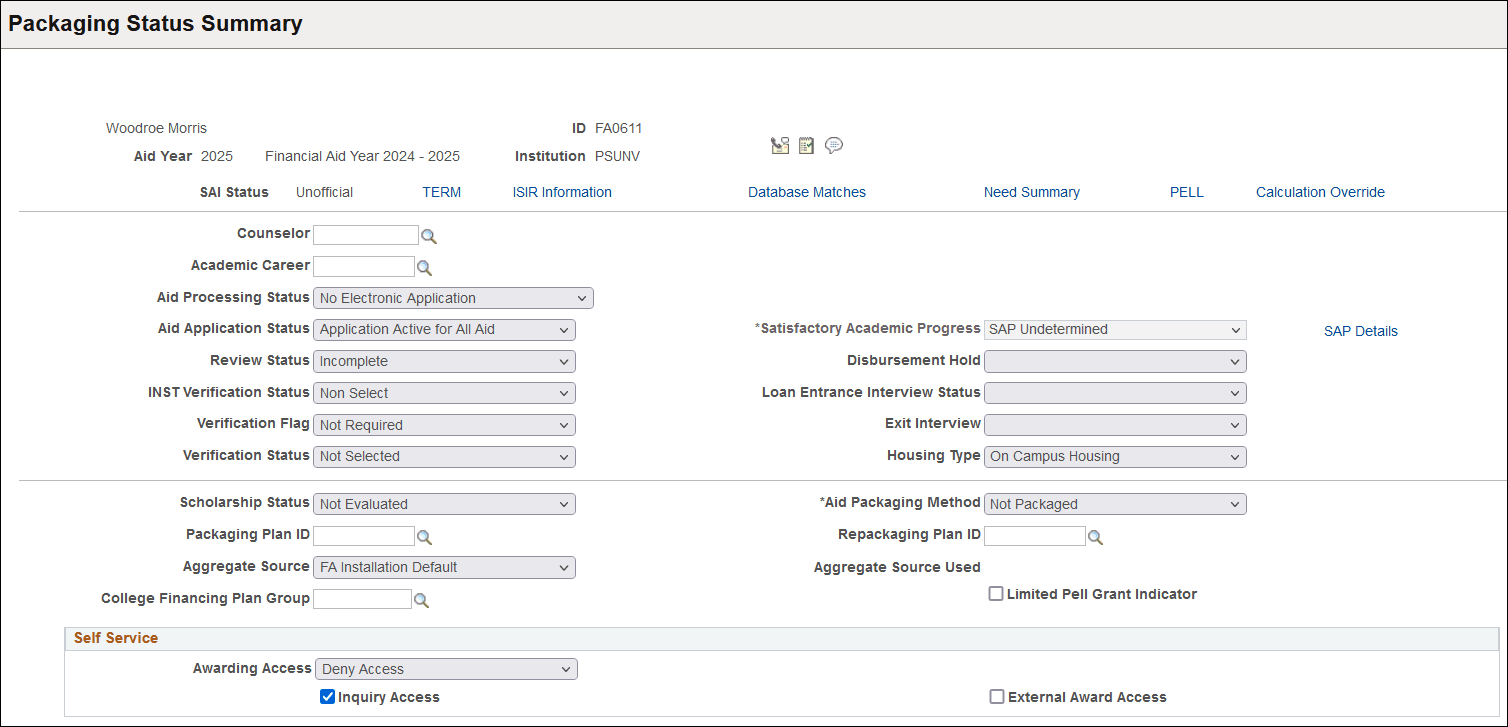
Task: Open the Loan Entrance Interview Status dropdown
Action: 1115,393
